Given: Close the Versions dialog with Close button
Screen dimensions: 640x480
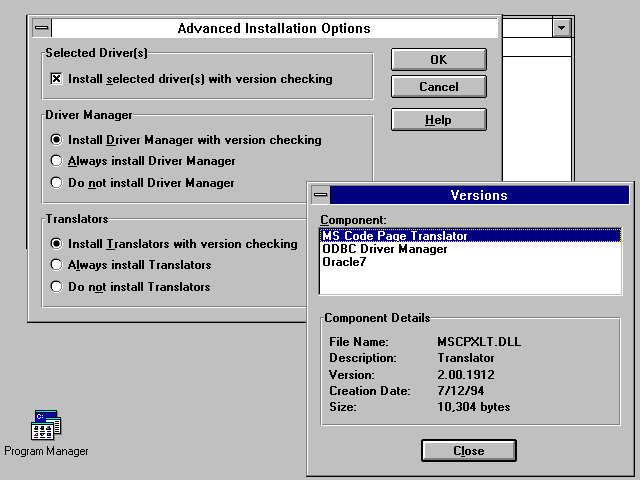Looking at the screenshot, I should coord(468,451).
